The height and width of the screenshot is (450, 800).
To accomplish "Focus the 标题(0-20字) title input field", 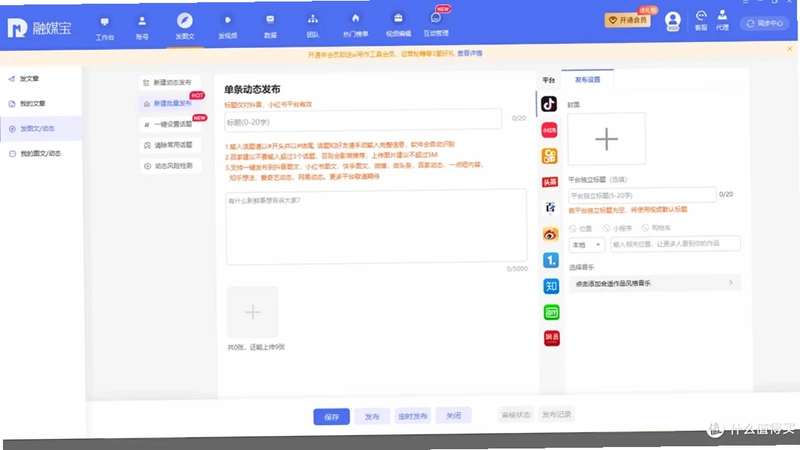I will [x=363, y=121].
